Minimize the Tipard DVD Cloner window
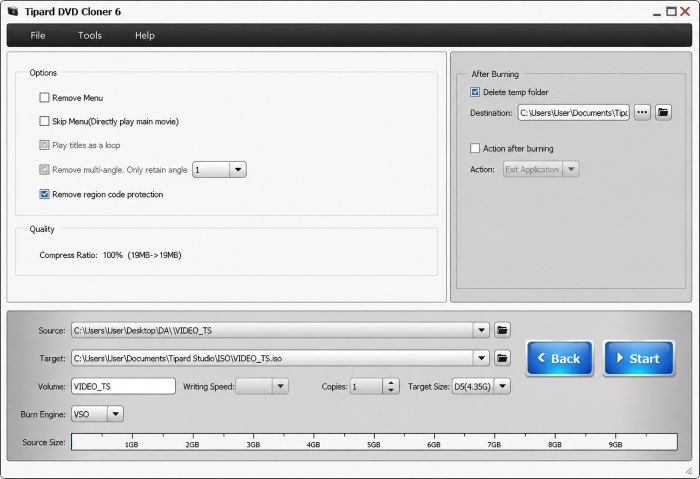Screen dimensions: 700x479 657,13
